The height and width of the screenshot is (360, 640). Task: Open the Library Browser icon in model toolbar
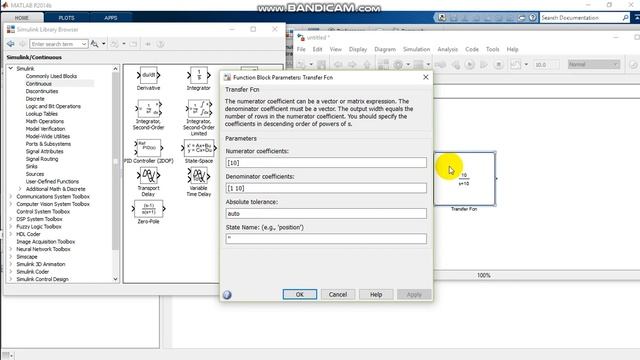point(383,64)
